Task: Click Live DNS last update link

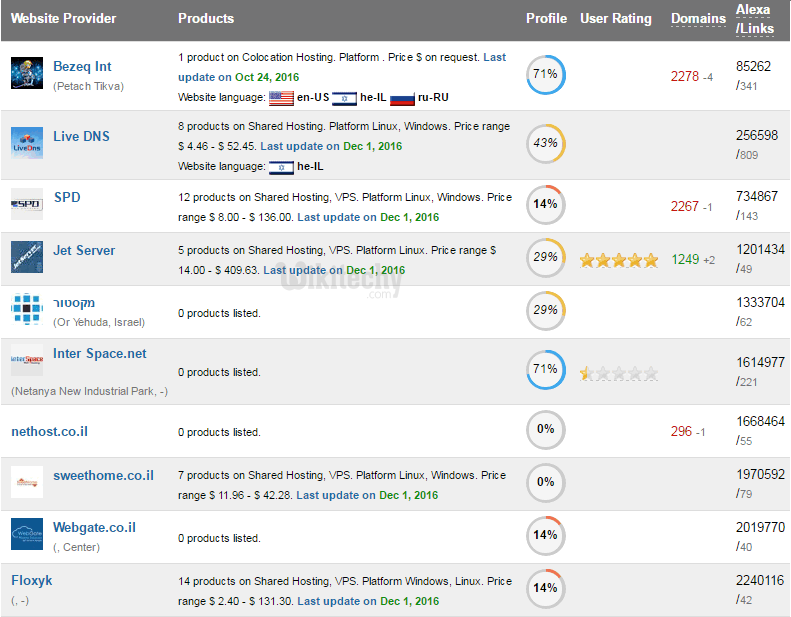Action: (331, 146)
